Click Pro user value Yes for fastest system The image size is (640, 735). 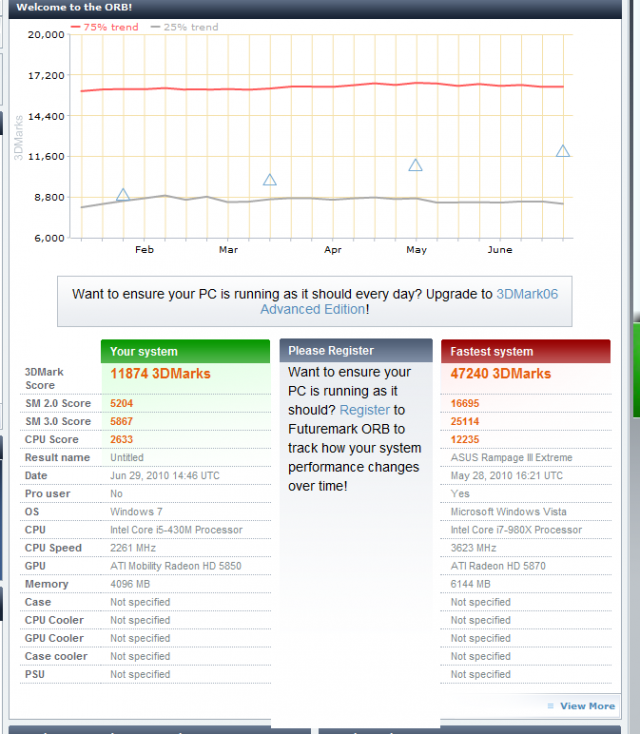click(x=460, y=494)
